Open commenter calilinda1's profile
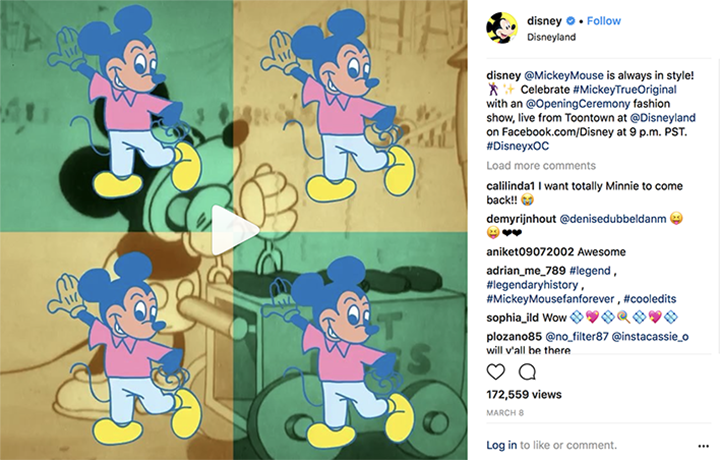 tap(511, 186)
